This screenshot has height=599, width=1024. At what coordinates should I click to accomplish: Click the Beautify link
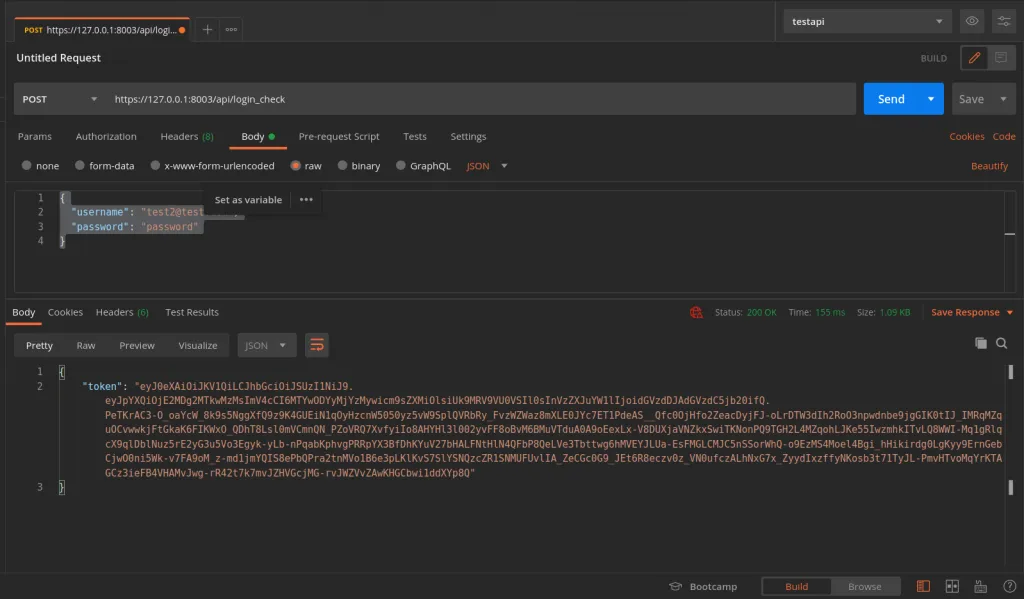tap(989, 166)
